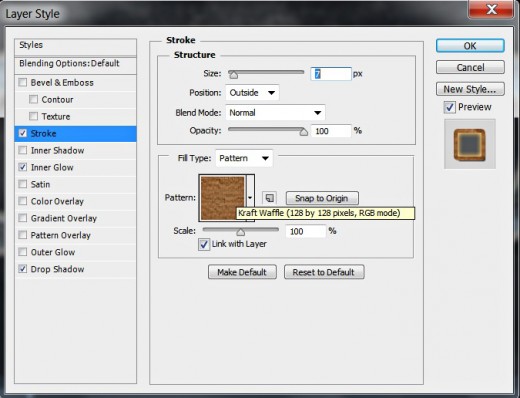Click the Opacity percent input field
This screenshot has height=398, width=520.
click(x=331, y=131)
